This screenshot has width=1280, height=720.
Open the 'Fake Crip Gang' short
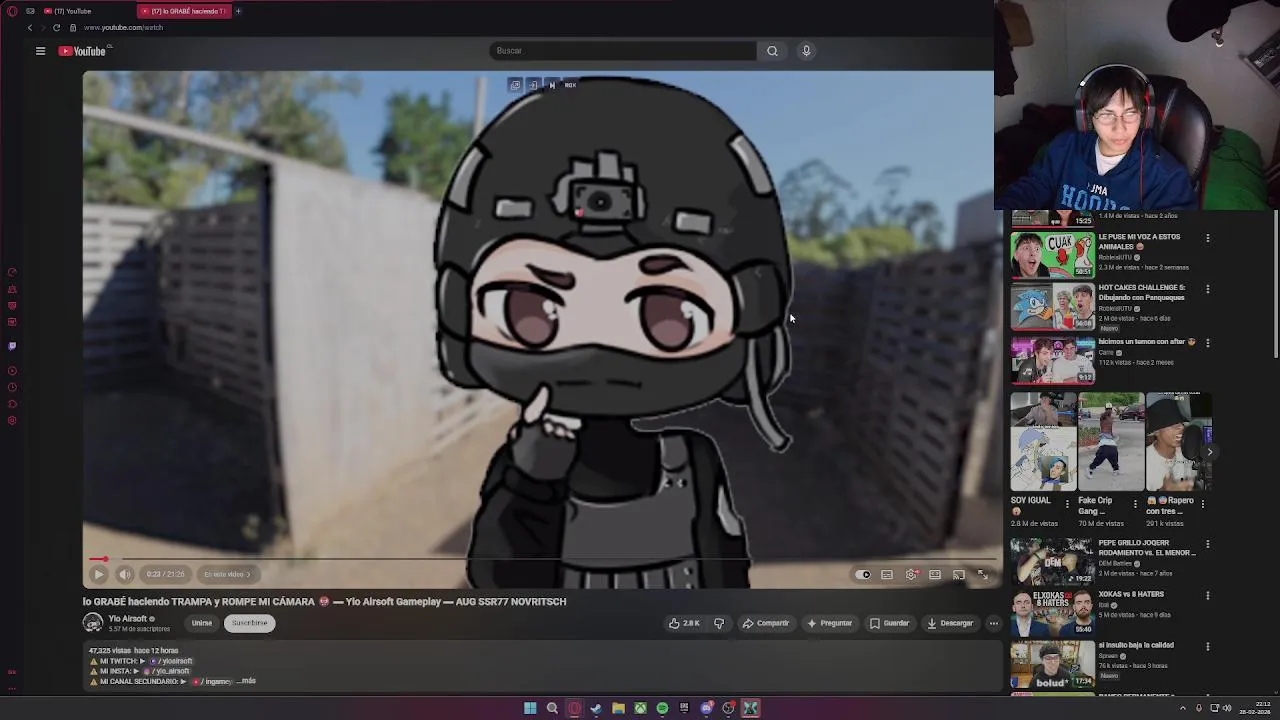pos(1110,442)
